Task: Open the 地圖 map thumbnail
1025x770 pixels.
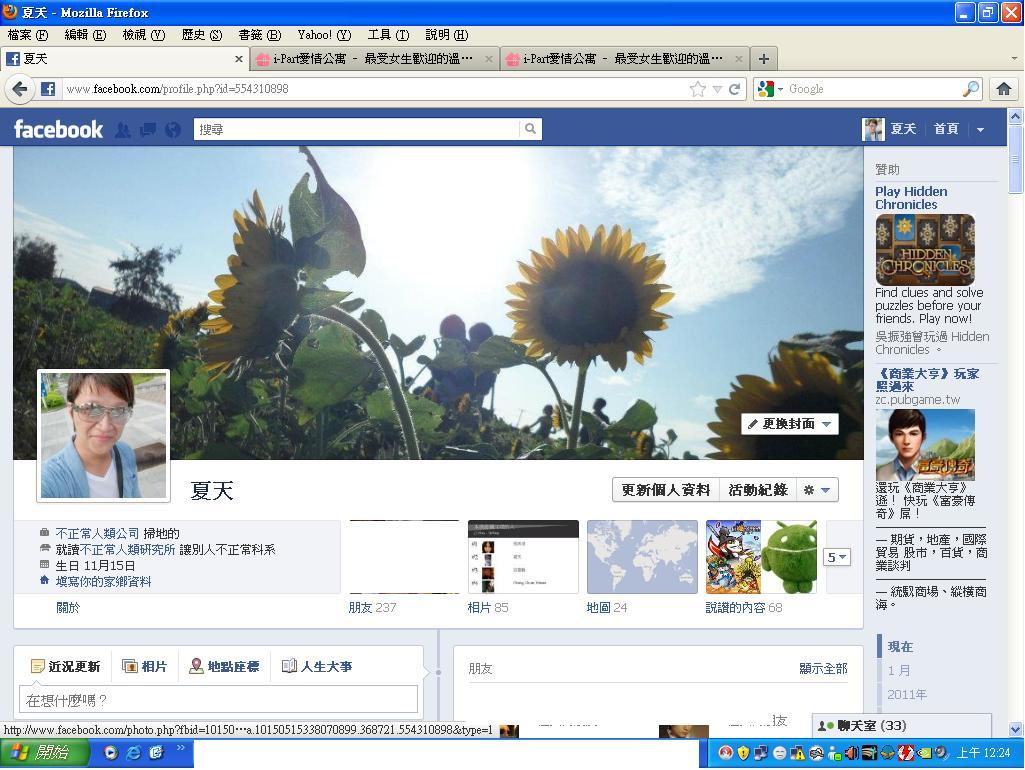Action: [x=642, y=557]
